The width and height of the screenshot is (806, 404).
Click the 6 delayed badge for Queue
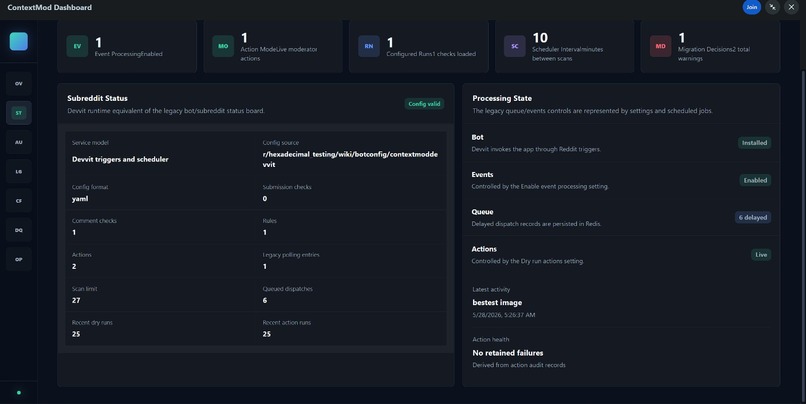pyautogui.click(x=753, y=217)
